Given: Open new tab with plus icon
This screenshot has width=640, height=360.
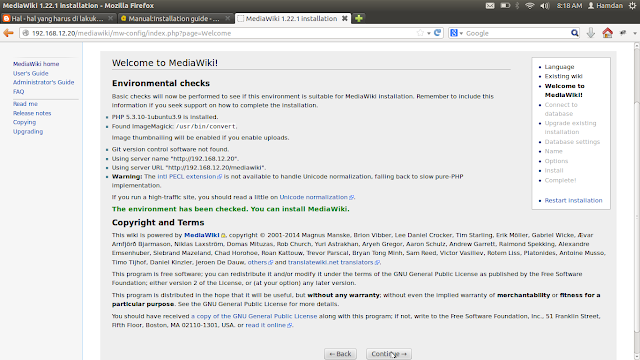Looking at the screenshot, I should point(359,18).
